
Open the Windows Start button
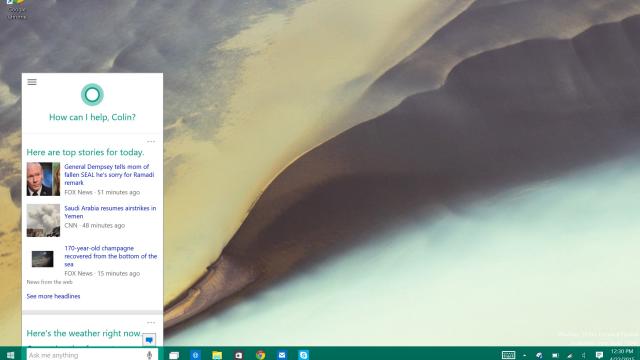coord(11,355)
